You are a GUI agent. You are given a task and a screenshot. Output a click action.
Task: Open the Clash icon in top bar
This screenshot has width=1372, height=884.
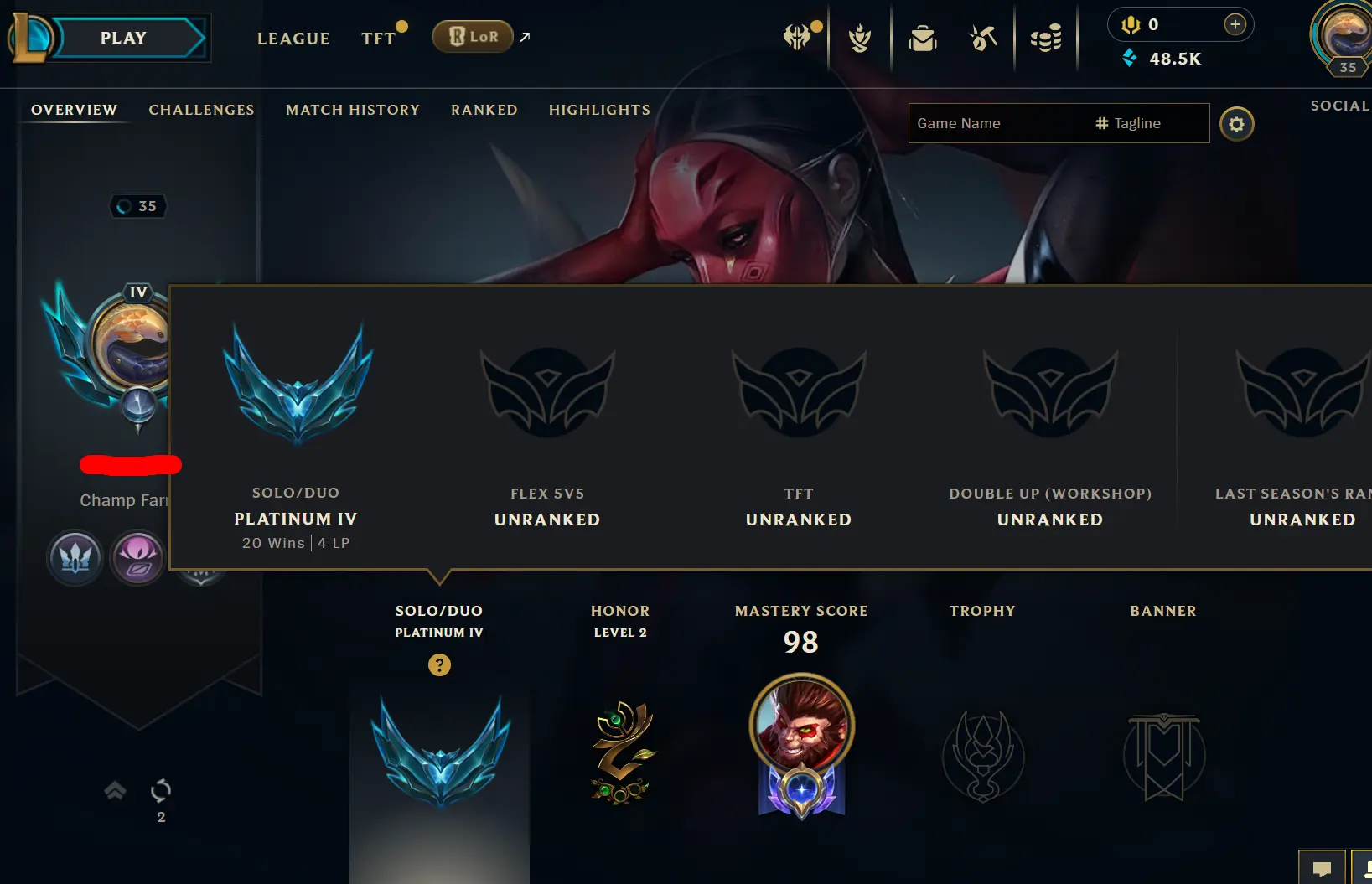click(797, 38)
